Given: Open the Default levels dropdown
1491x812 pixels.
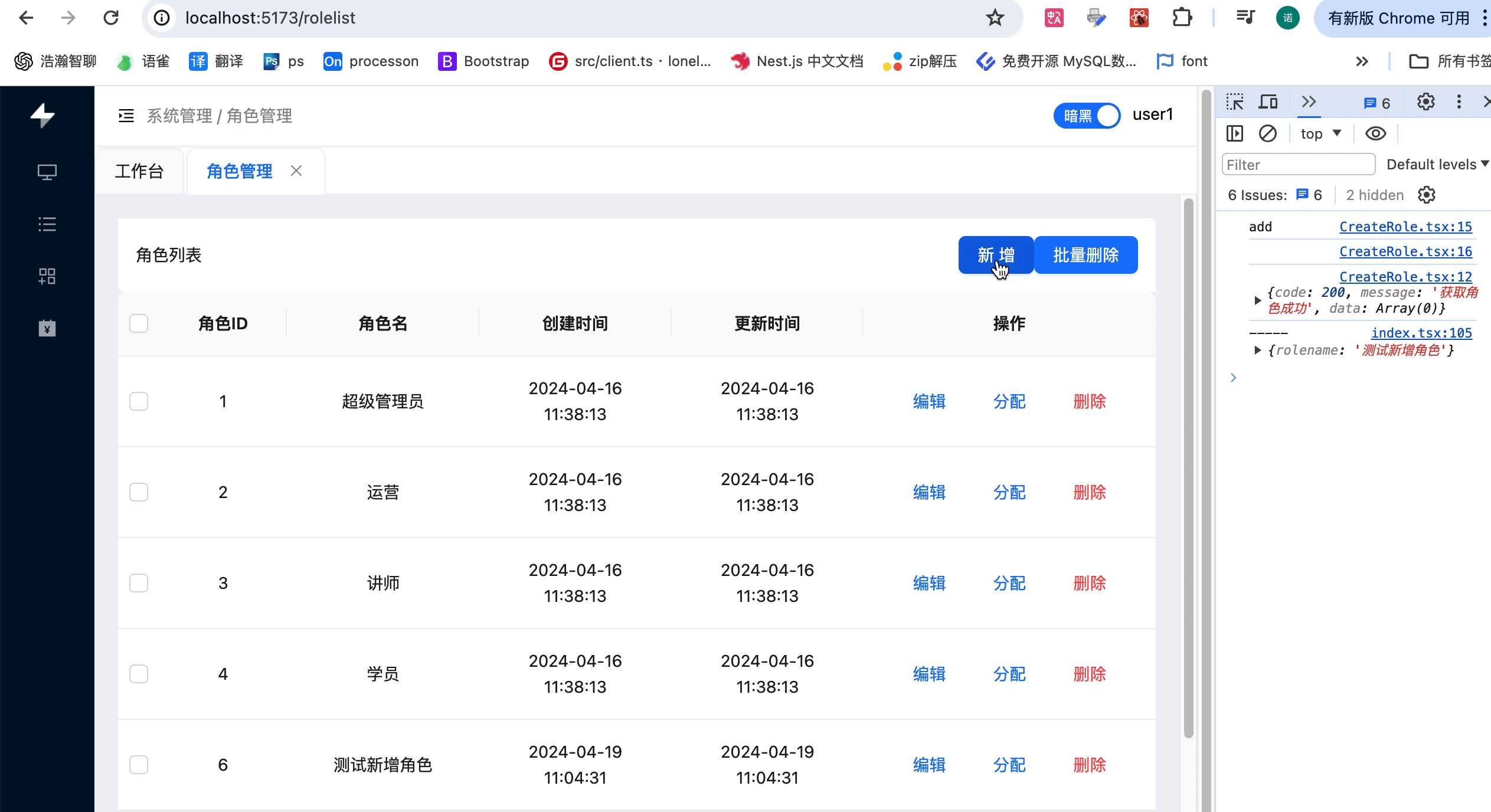Looking at the screenshot, I should pos(1437,165).
